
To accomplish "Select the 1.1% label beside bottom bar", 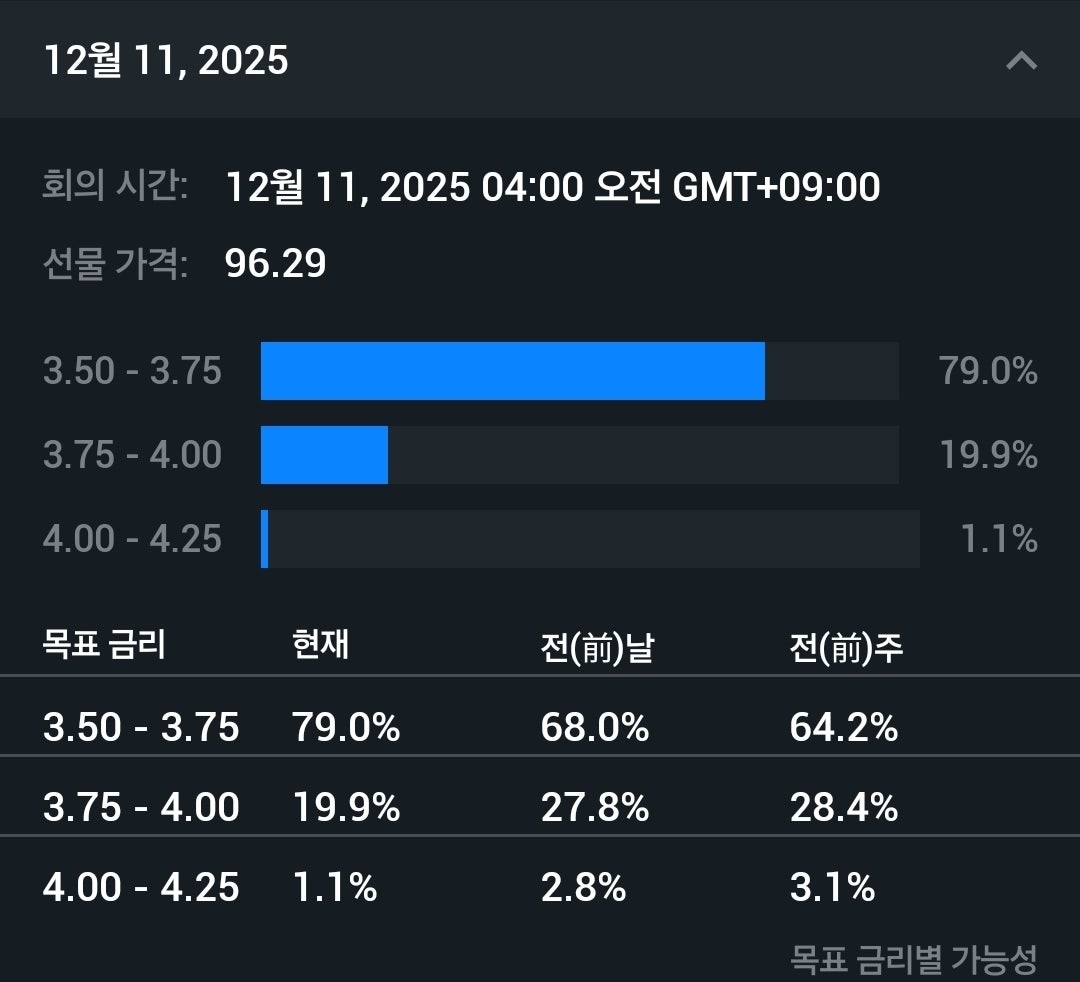I will point(998,540).
